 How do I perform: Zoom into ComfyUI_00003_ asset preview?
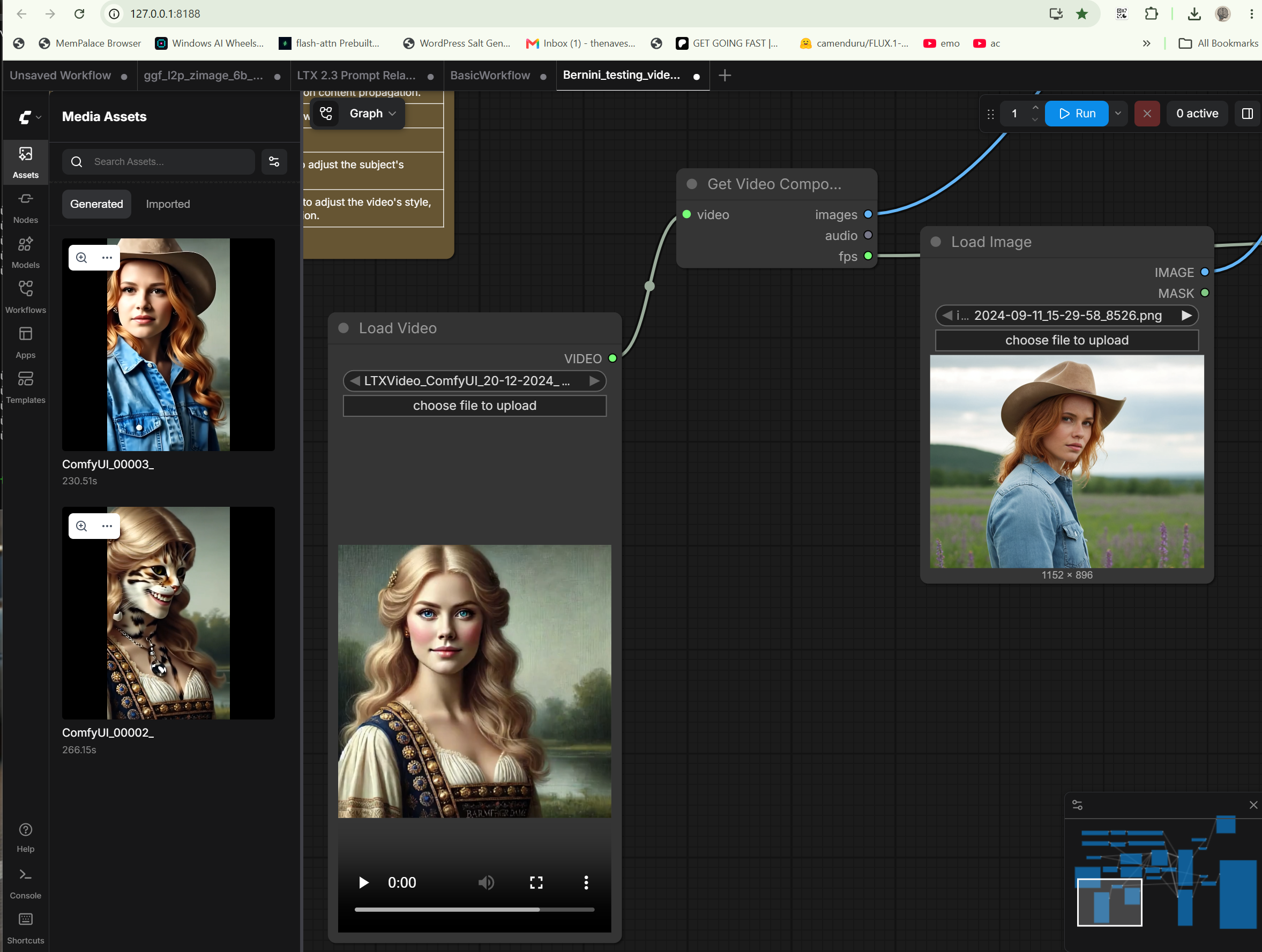click(x=81, y=257)
